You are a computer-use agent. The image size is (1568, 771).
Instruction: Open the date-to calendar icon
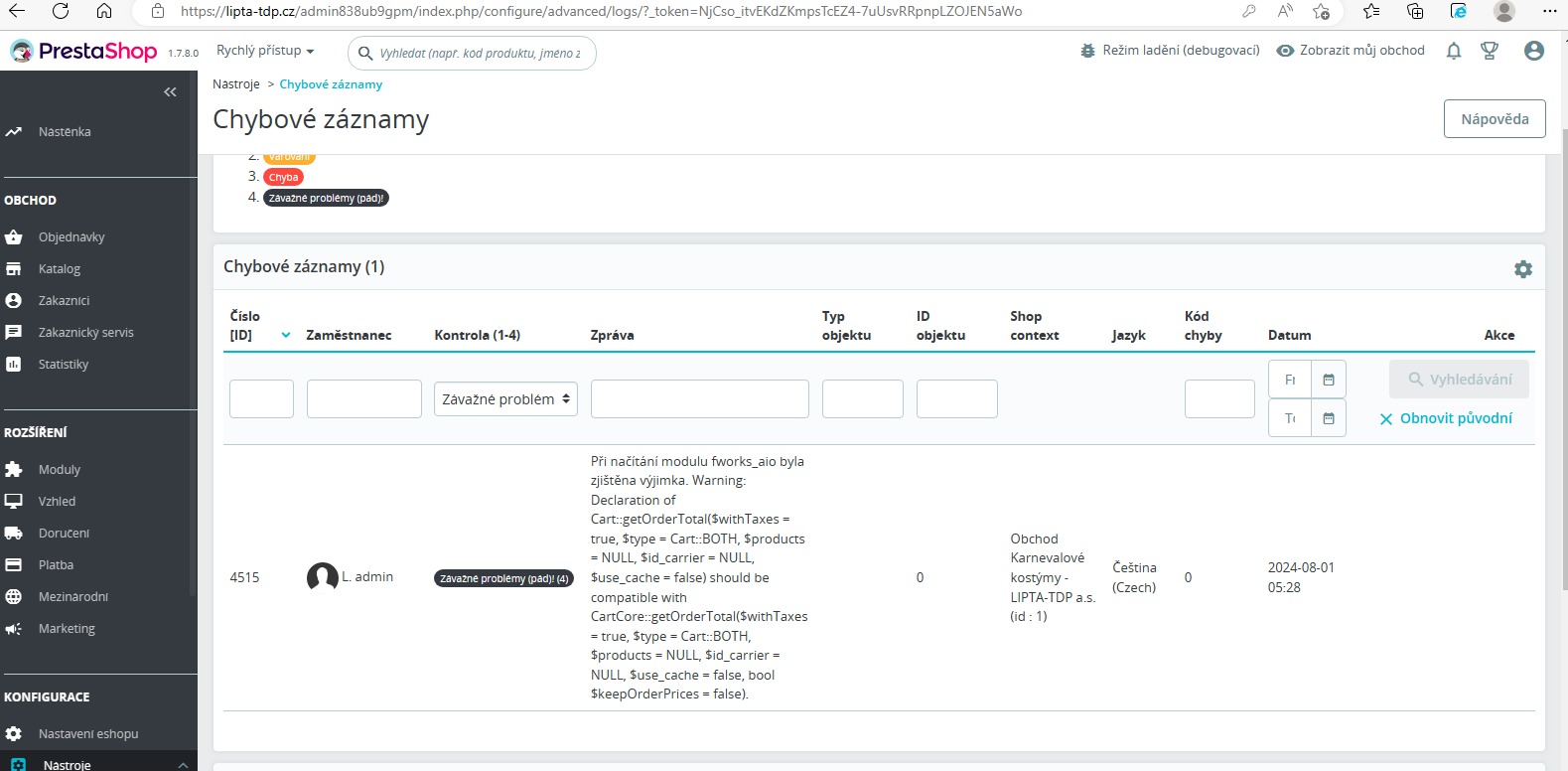[x=1329, y=418]
